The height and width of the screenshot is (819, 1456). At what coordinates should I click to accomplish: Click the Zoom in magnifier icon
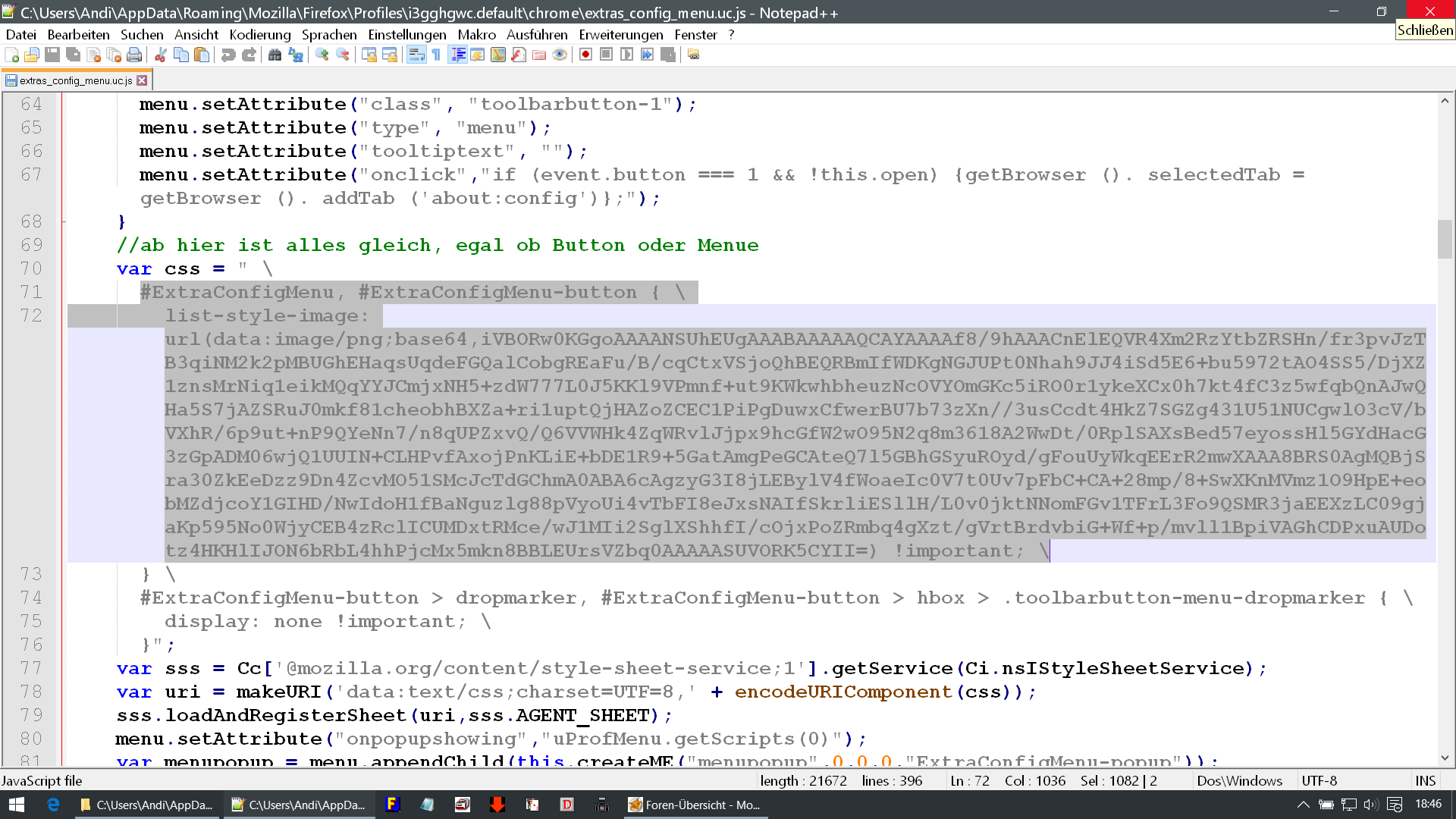point(322,55)
